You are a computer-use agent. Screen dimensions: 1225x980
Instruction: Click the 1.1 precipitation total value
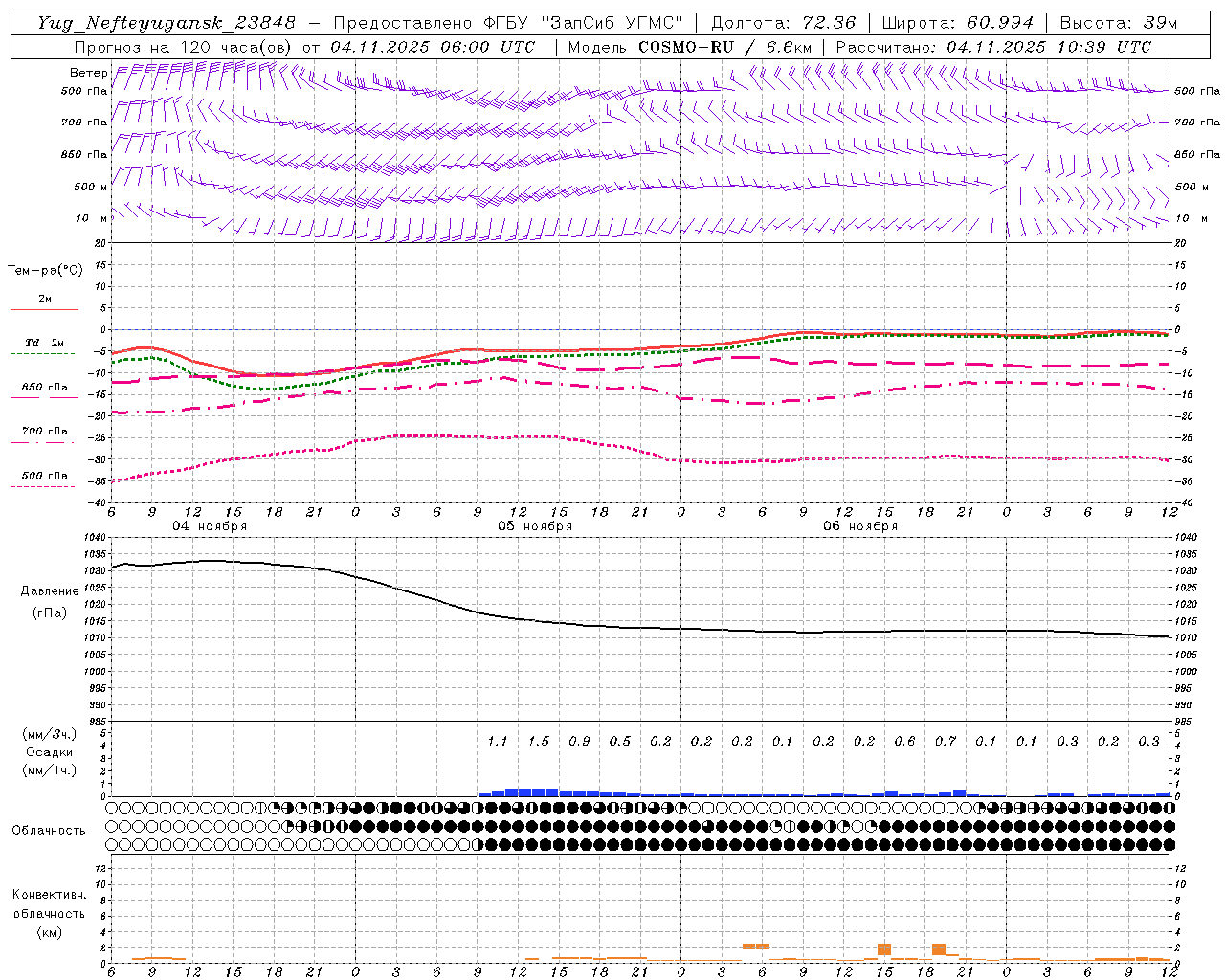pos(497,742)
